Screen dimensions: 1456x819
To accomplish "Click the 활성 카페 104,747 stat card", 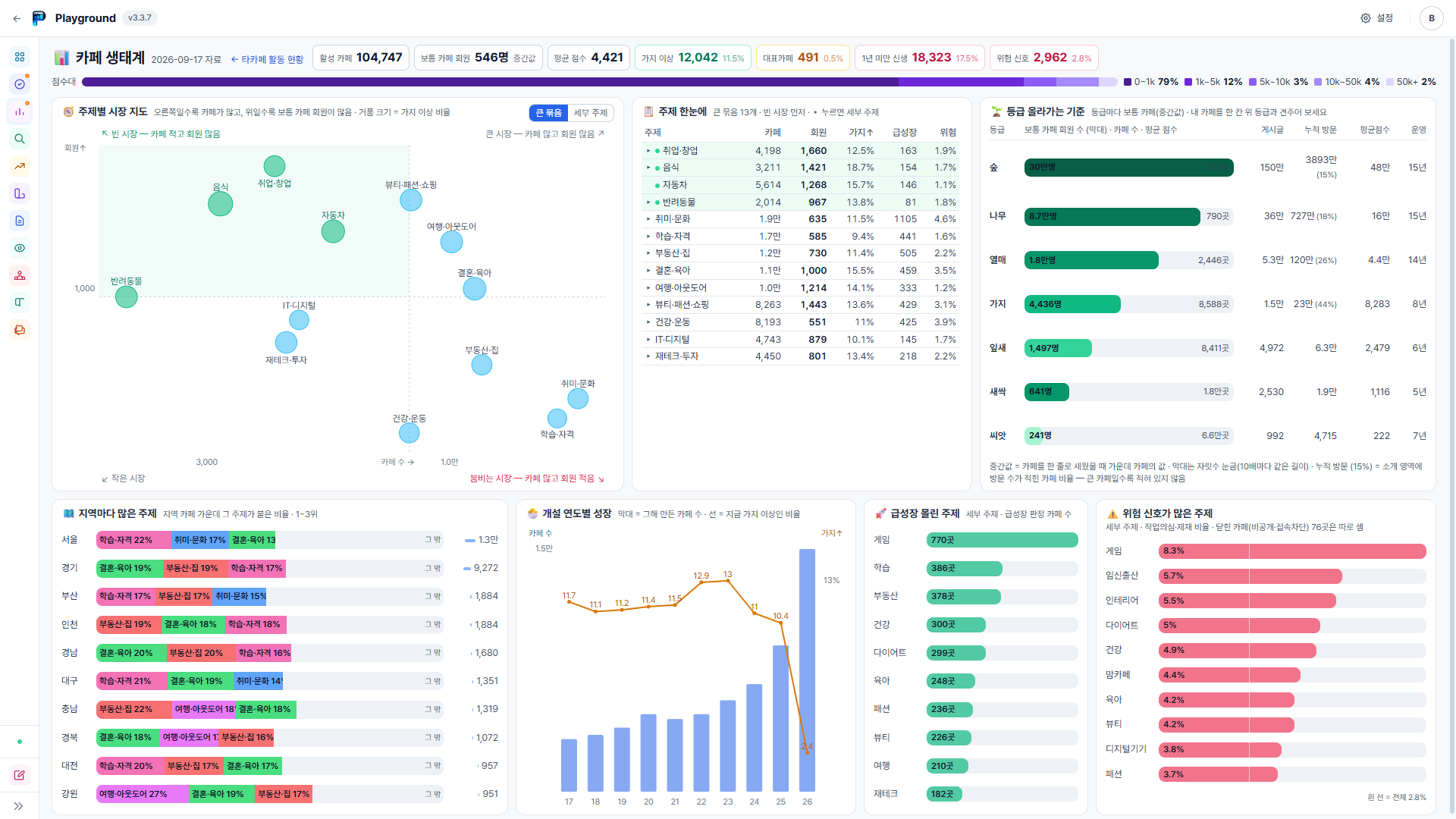I will (x=361, y=58).
